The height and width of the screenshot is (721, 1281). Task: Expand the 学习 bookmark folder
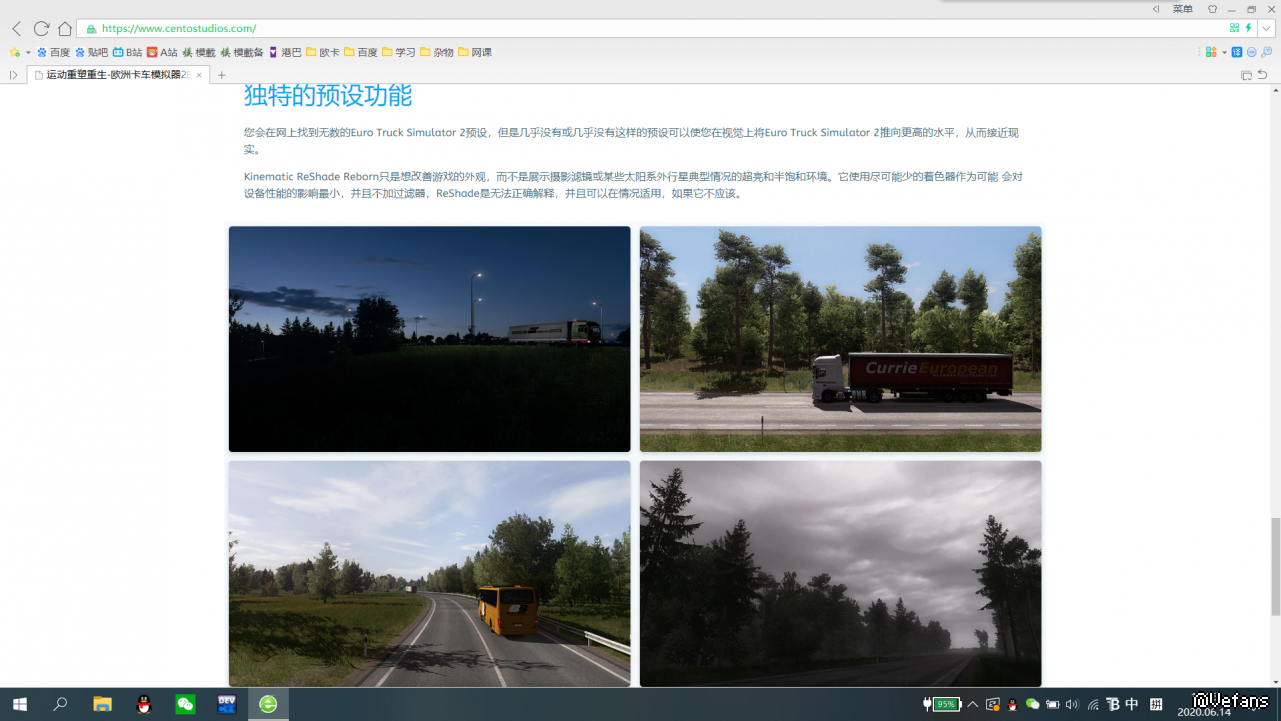point(399,52)
